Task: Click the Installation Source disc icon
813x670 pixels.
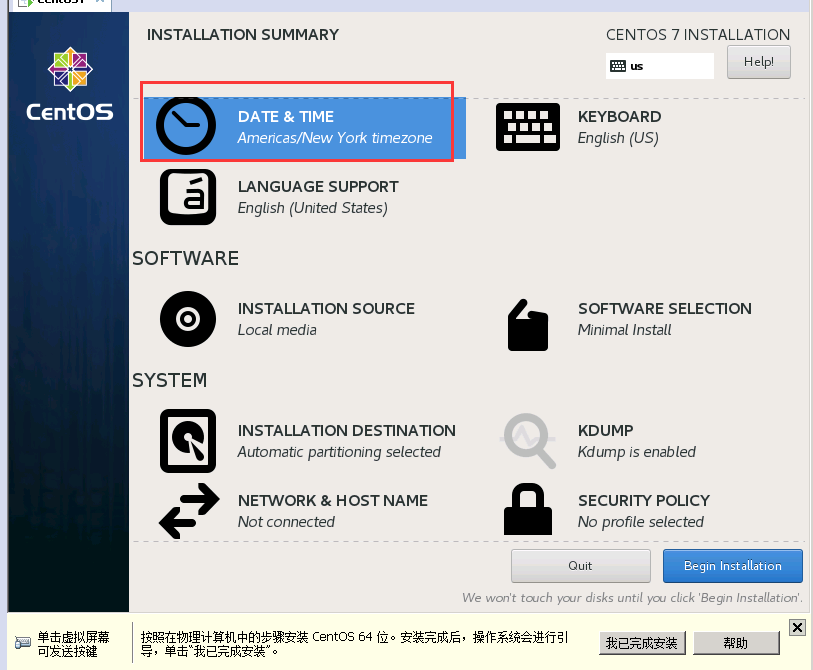Action: pyautogui.click(x=188, y=318)
